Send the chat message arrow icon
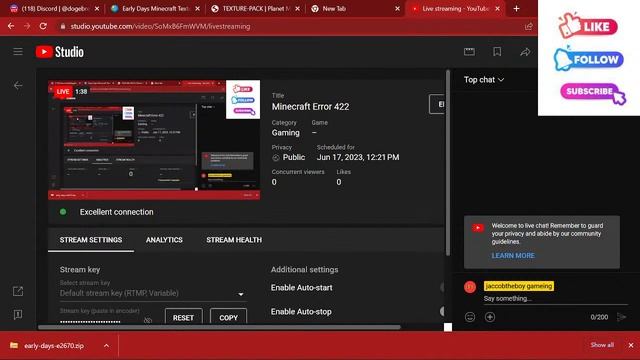The width and height of the screenshot is (640, 360). (622, 317)
